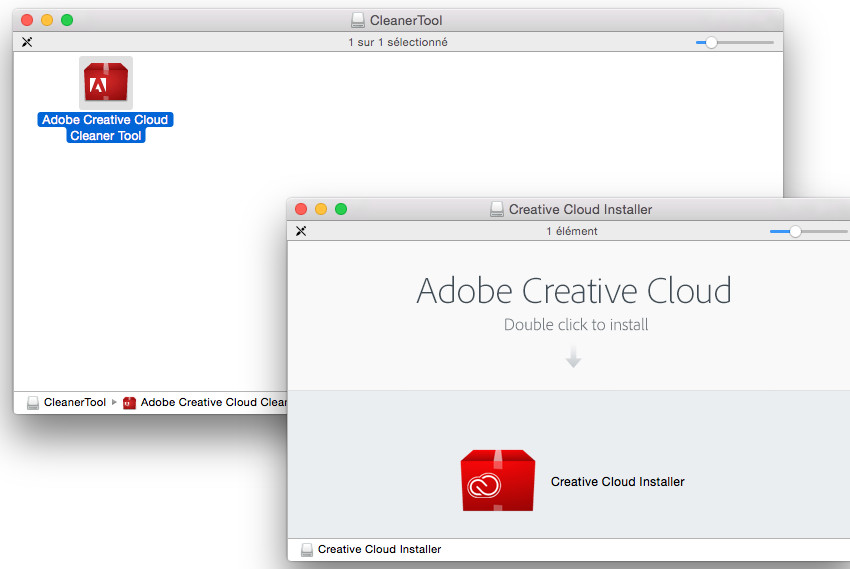
Task: Click the Adobe Creative Cloud Cleaner Tool label
Action: (x=105, y=127)
